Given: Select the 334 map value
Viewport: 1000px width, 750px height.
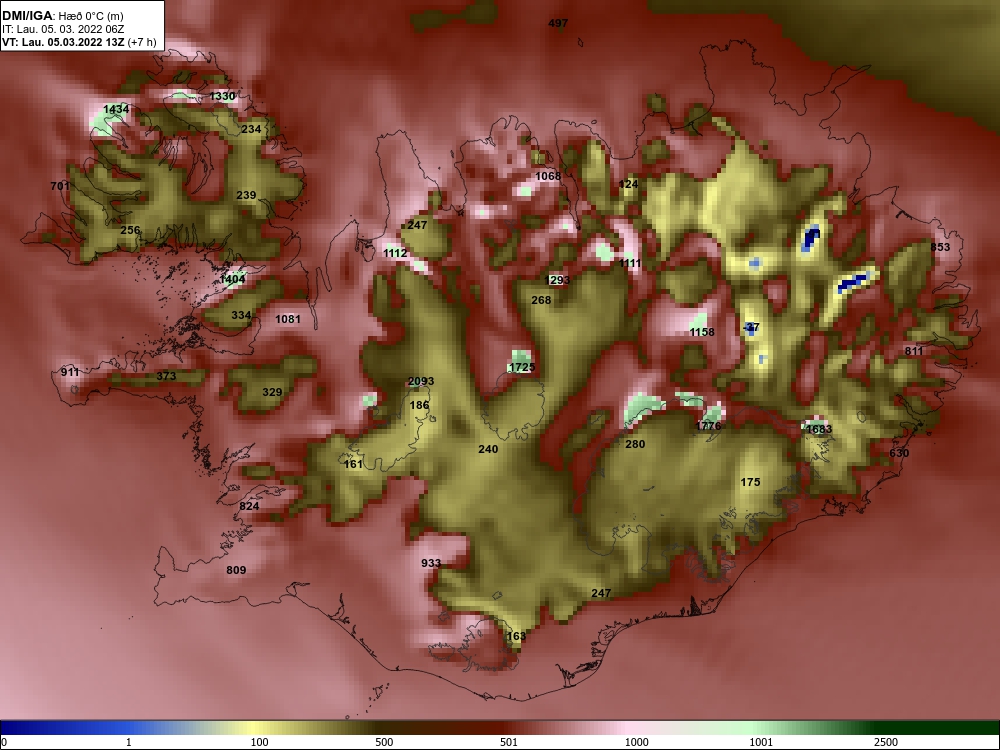Looking at the screenshot, I should pos(241,315).
